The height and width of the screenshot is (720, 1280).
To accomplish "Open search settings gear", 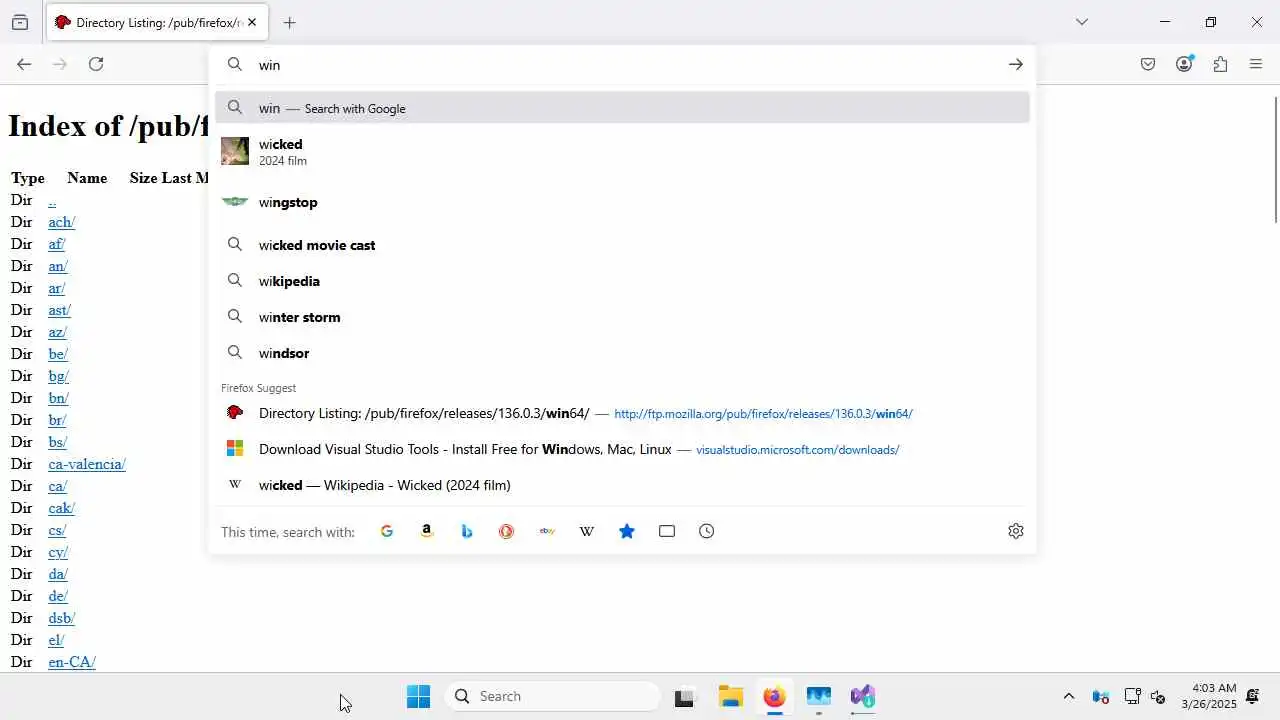I will coord(1016,531).
